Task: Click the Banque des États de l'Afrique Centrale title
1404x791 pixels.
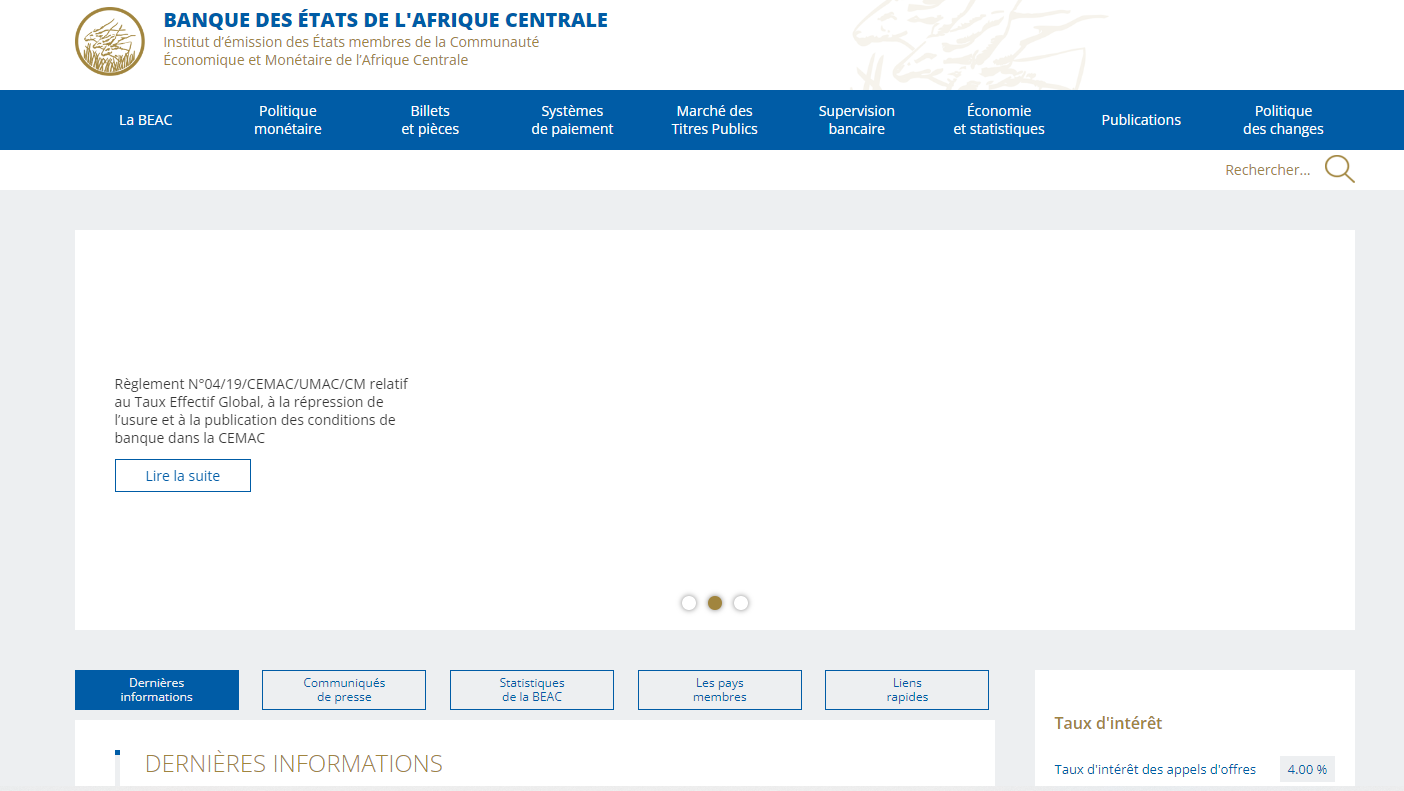Action: click(x=385, y=20)
